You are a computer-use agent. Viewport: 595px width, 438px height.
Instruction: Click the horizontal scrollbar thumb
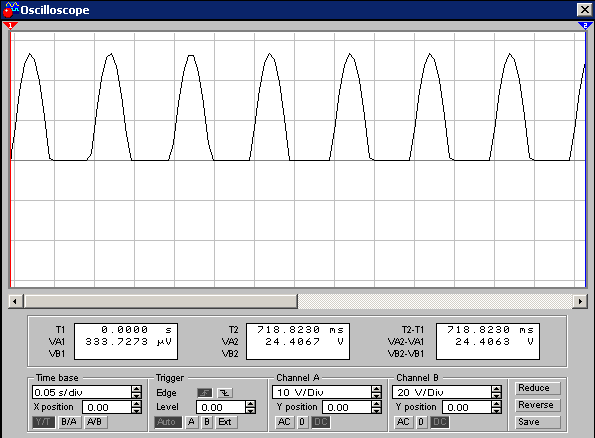tap(161, 301)
